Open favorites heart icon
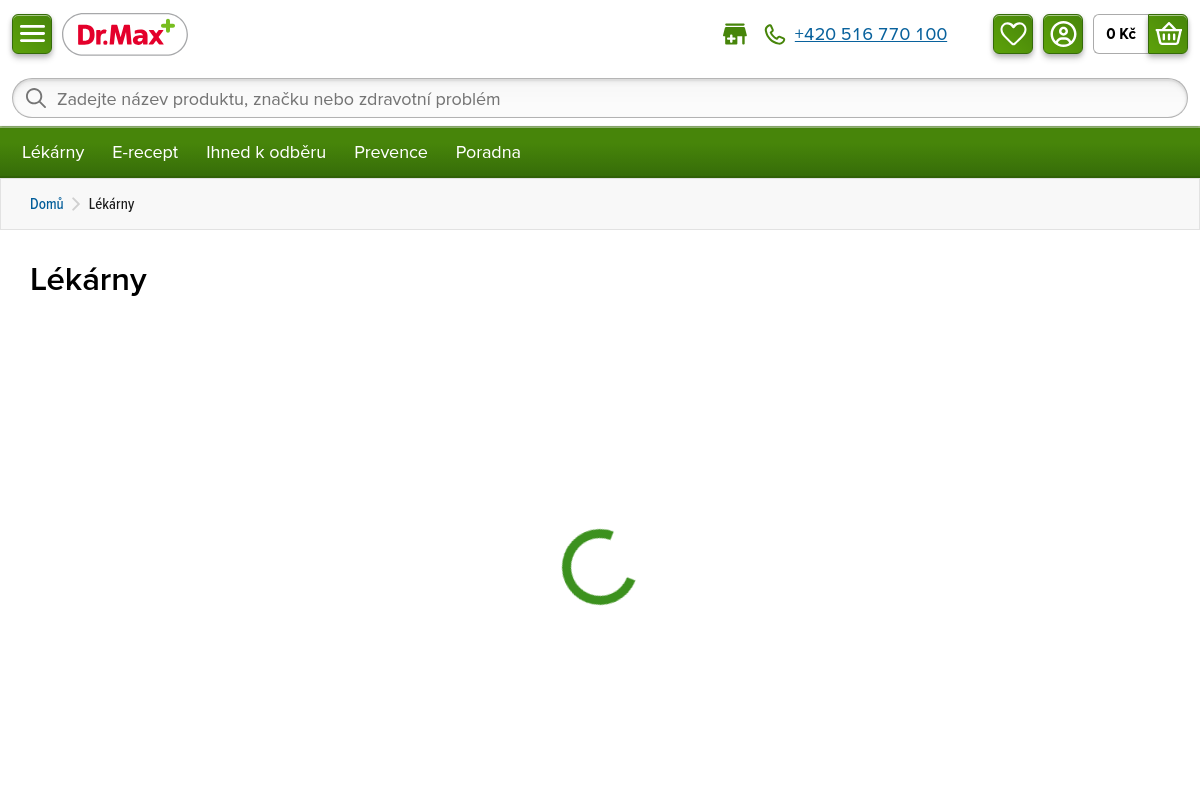This screenshot has width=1200, height=800. 1013,34
